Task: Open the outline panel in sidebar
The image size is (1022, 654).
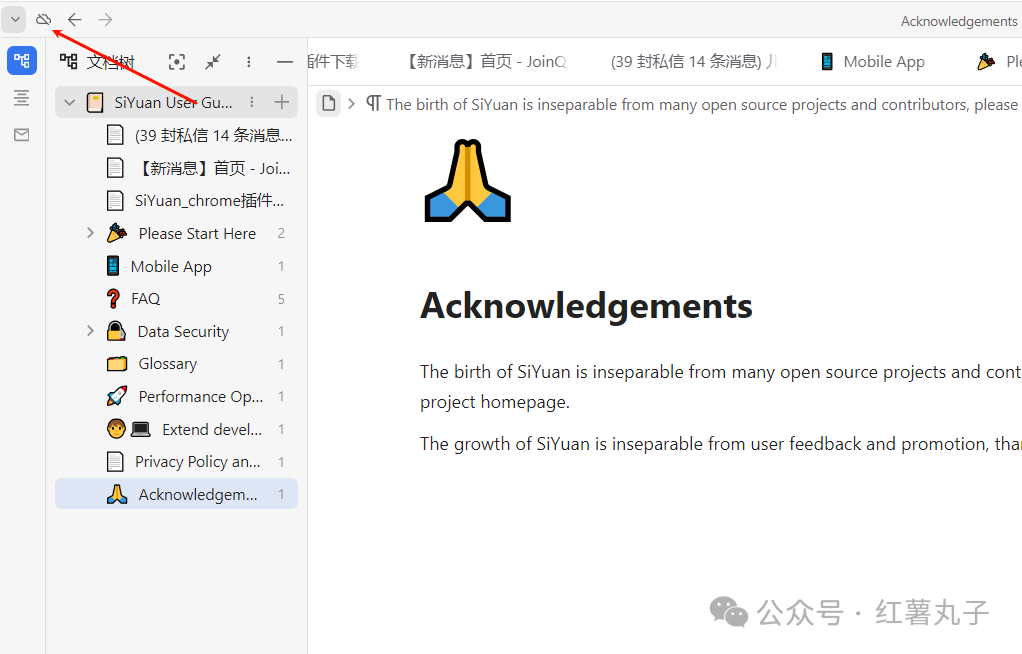Action: (x=22, y=98)
